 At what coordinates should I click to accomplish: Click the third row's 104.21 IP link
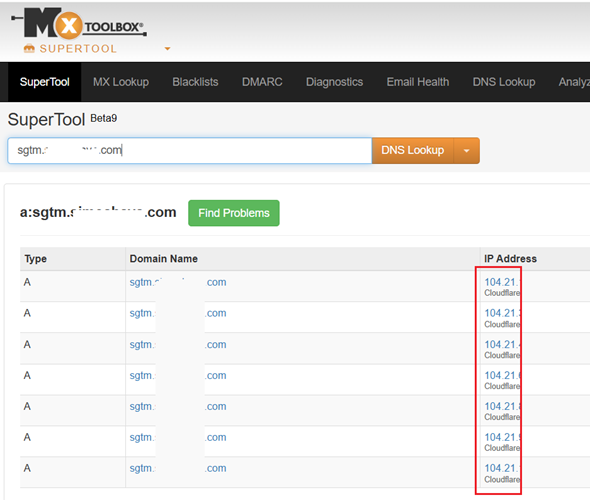point(502,345)
